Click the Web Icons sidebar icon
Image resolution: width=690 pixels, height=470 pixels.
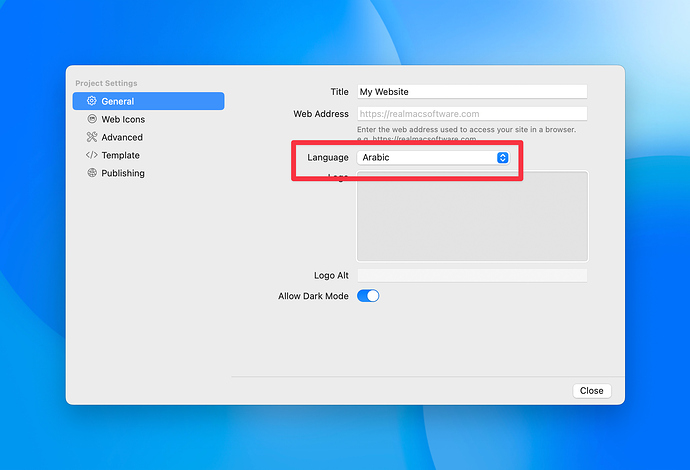(x=92, y=119)
